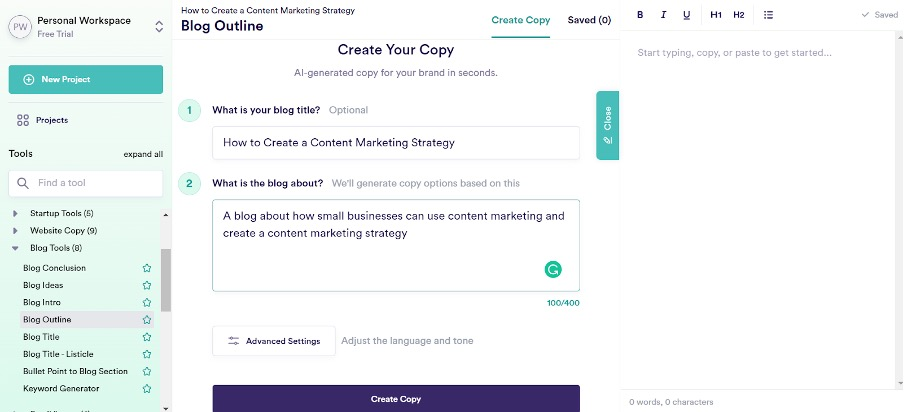Expand the Website Copy category

tap(15, 231)
